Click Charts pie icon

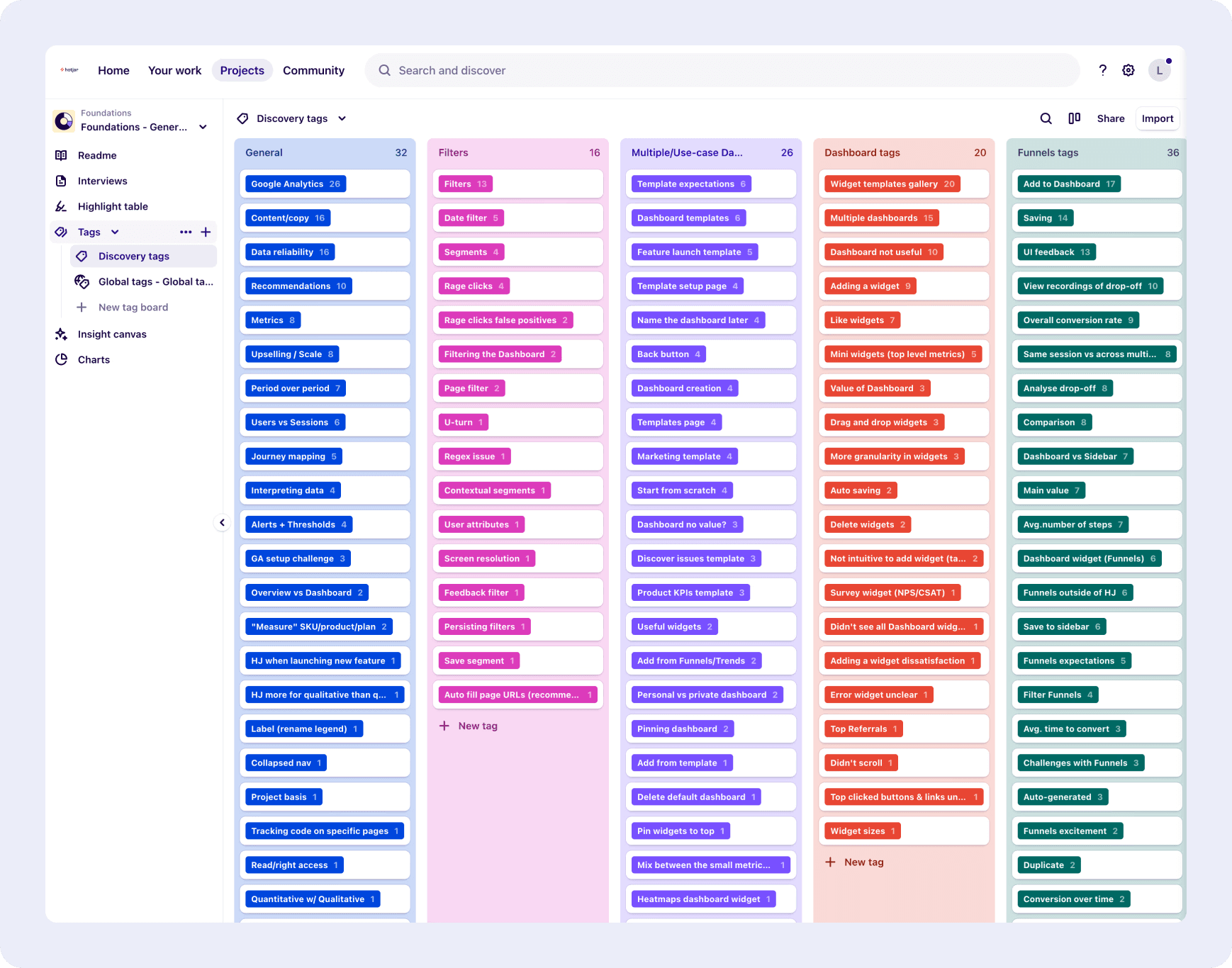coord(61,359)
